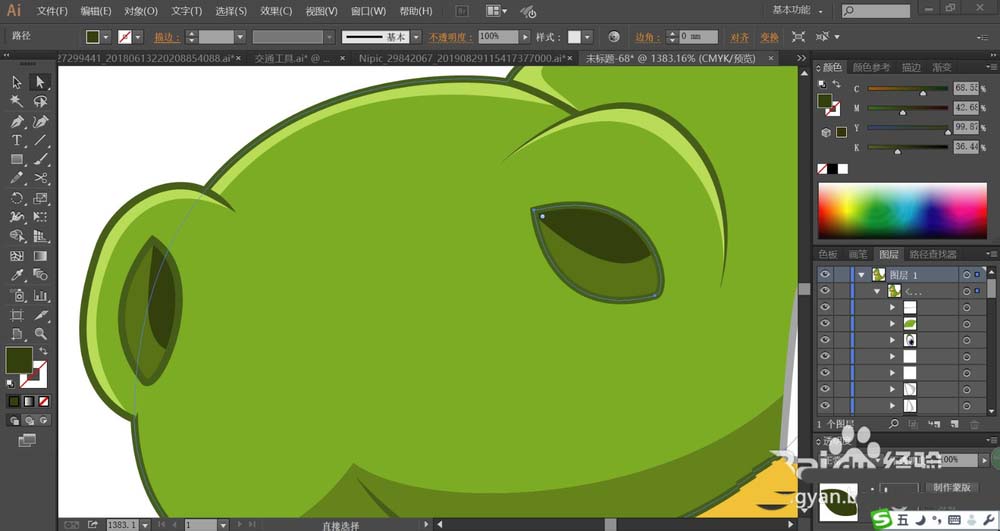Switch to the 路径查找器 panel tab

[933, 254]
